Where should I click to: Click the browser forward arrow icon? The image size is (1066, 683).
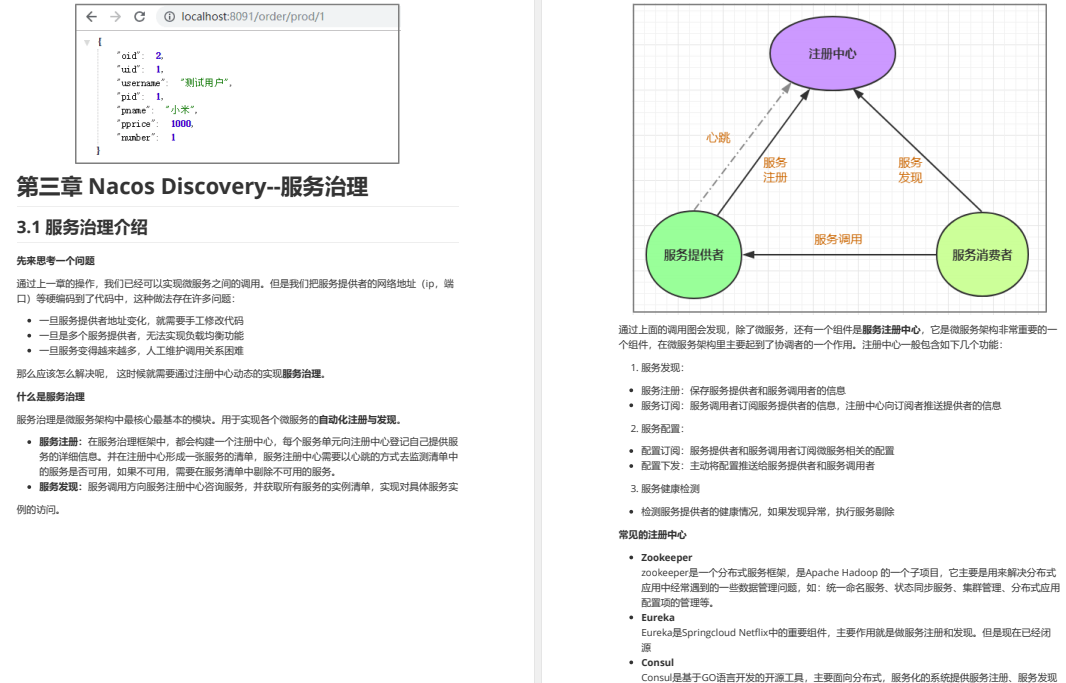(116, 17)
